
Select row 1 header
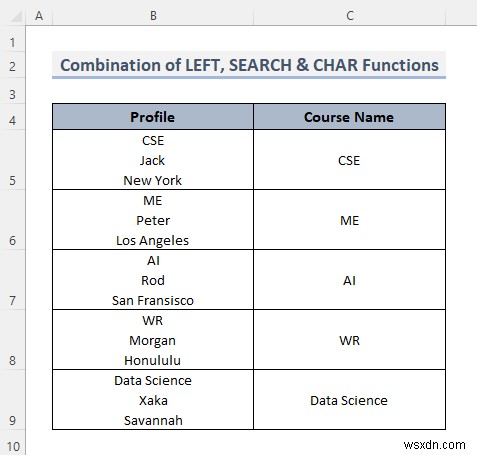[x=12, y=39]
